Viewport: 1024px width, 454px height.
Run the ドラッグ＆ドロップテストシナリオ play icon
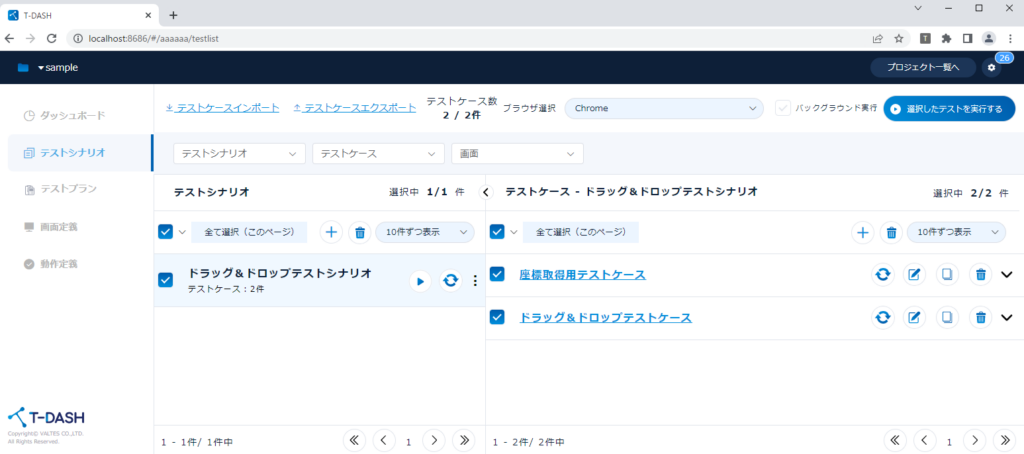coord(420,281)
